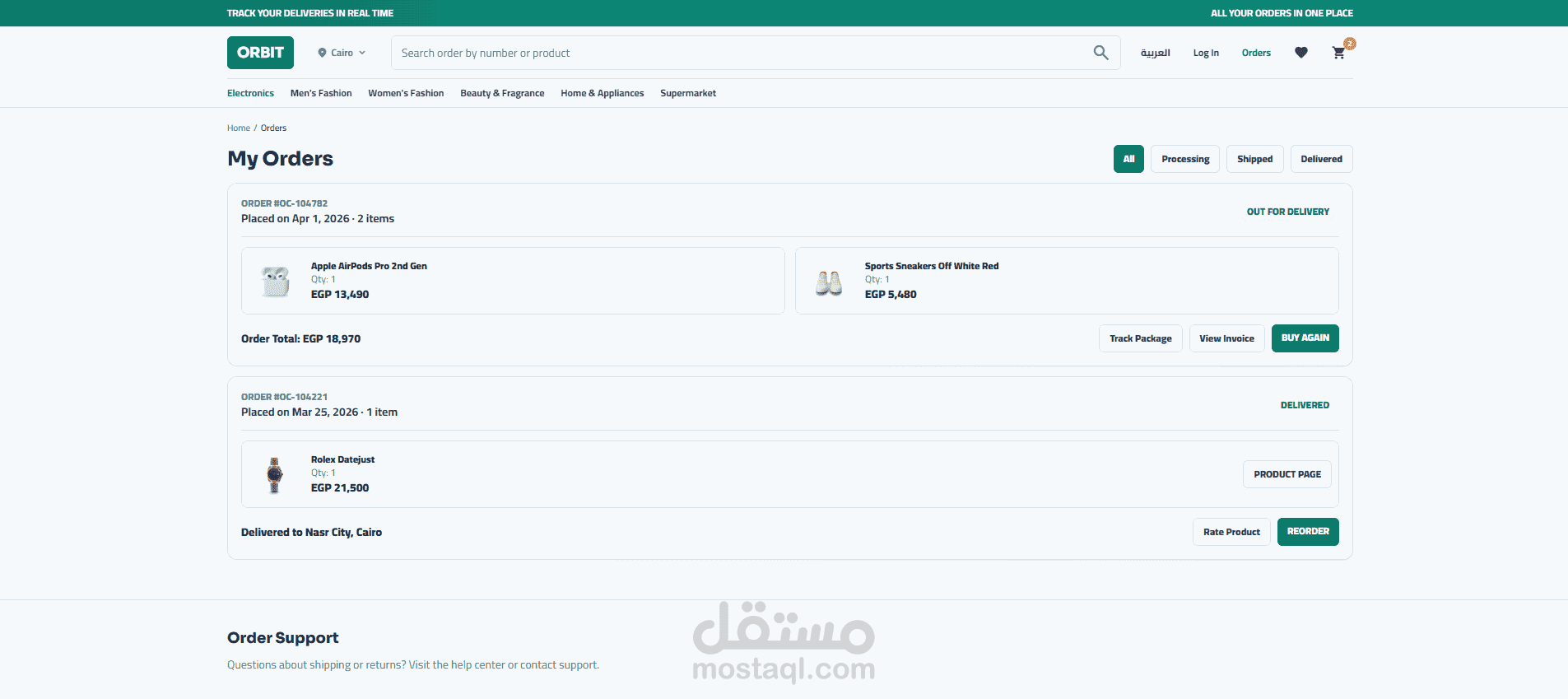Select the All orders filter
This screenshot has width=1568, height=699.
(x=1128, y=159)
